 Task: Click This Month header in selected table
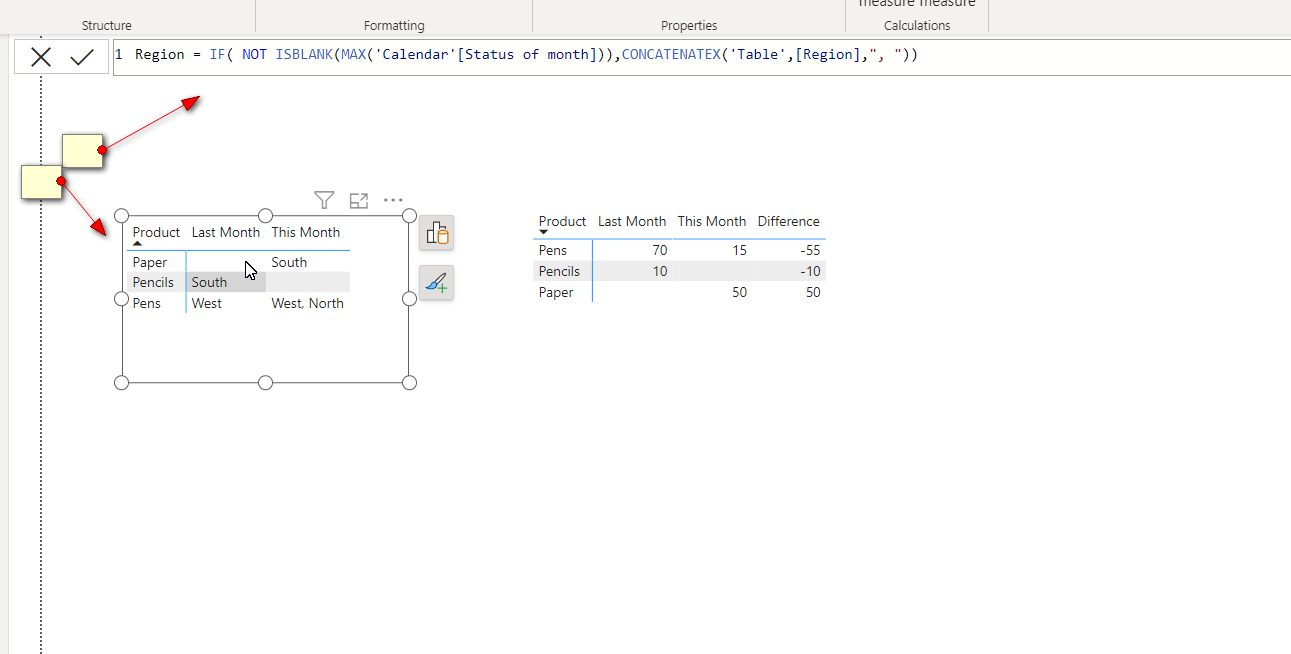point(306,232)
